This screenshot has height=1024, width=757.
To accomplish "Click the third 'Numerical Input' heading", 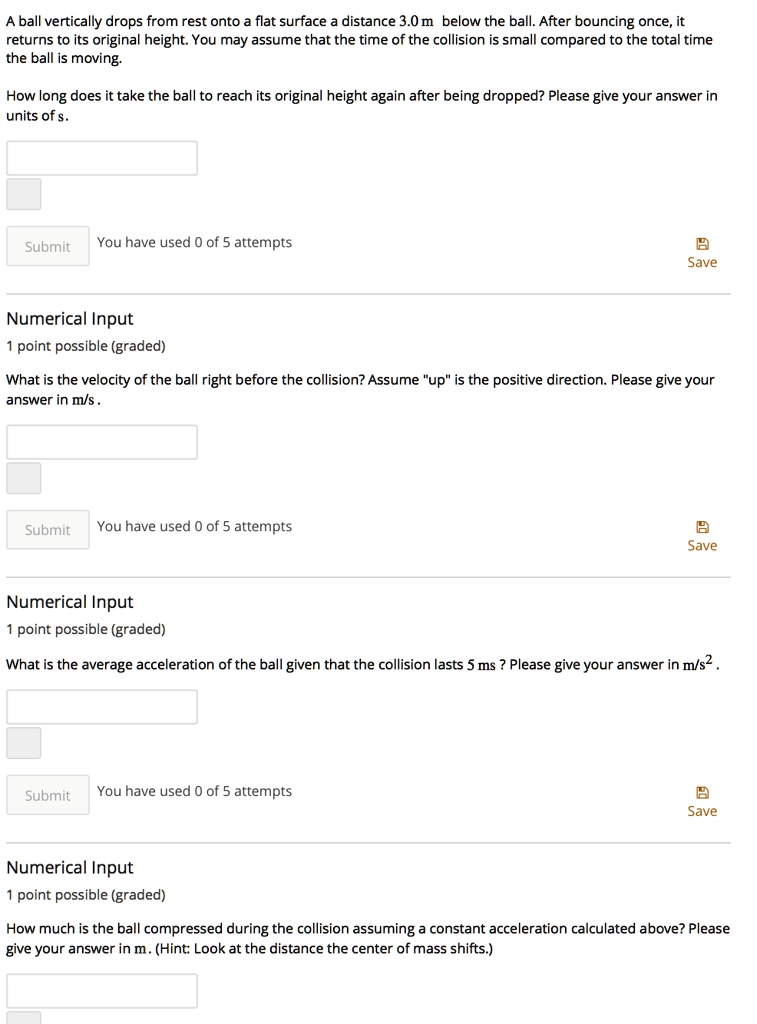I will click(x=70, y=868).
